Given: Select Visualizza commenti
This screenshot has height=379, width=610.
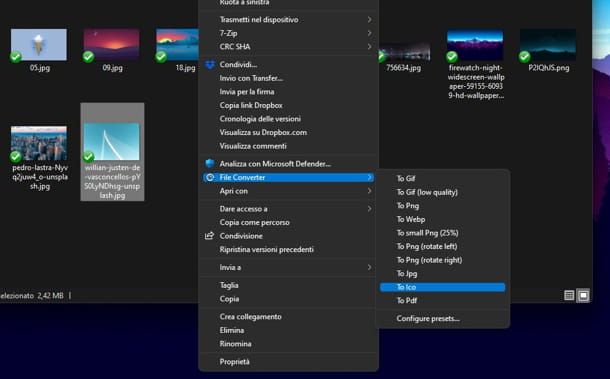Looking at the screenshot, I should [288, 146].
